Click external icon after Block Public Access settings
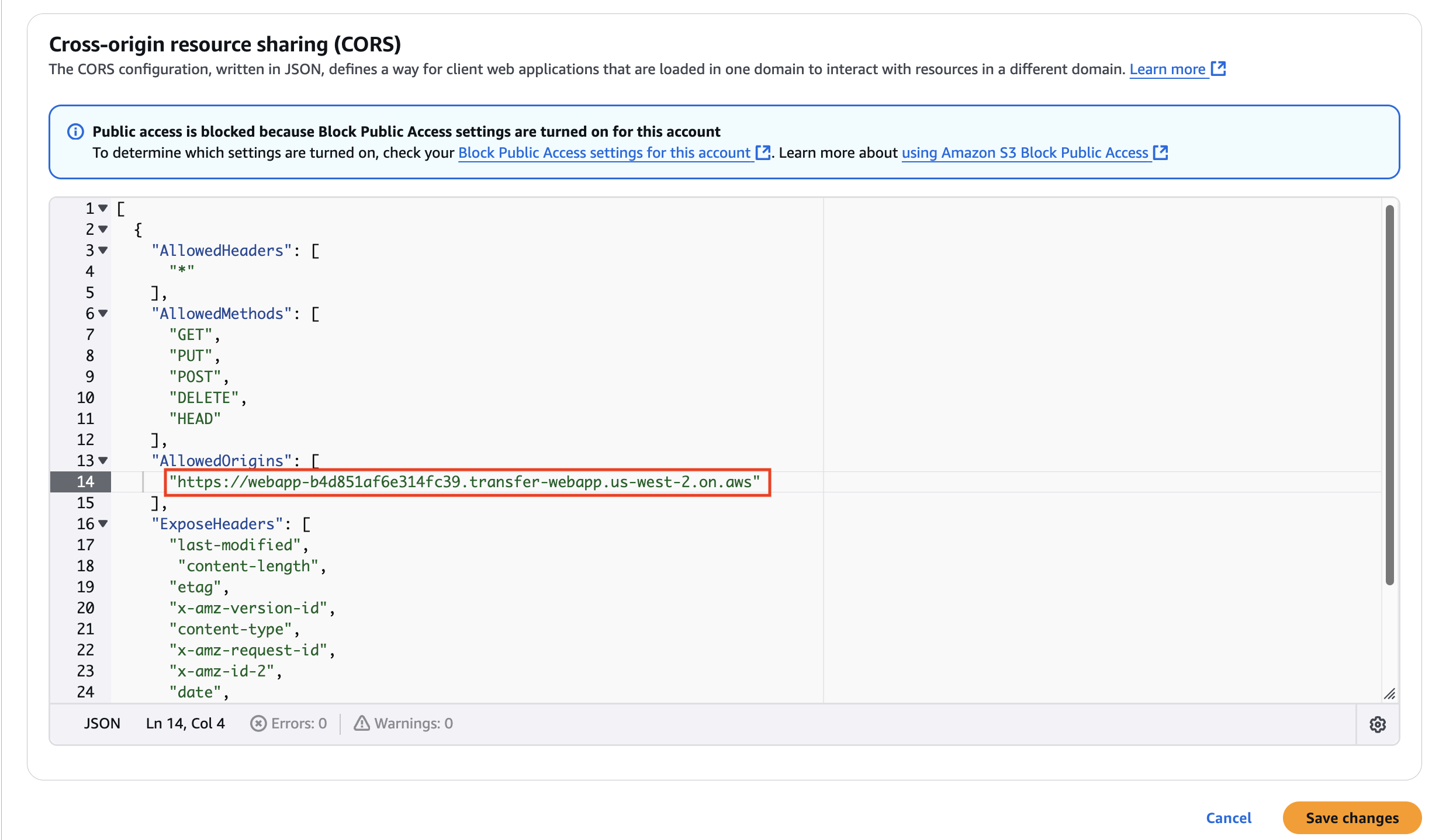 [762, 152]
